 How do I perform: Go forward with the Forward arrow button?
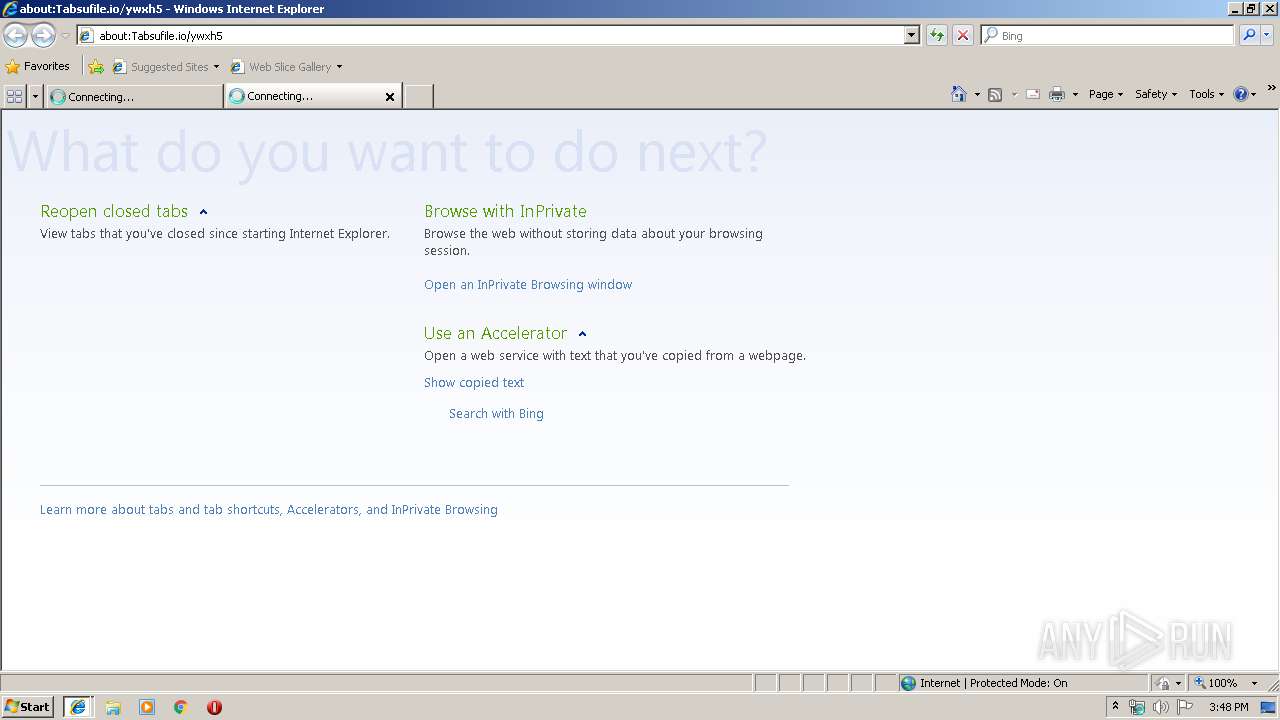(x=43, y=35)
